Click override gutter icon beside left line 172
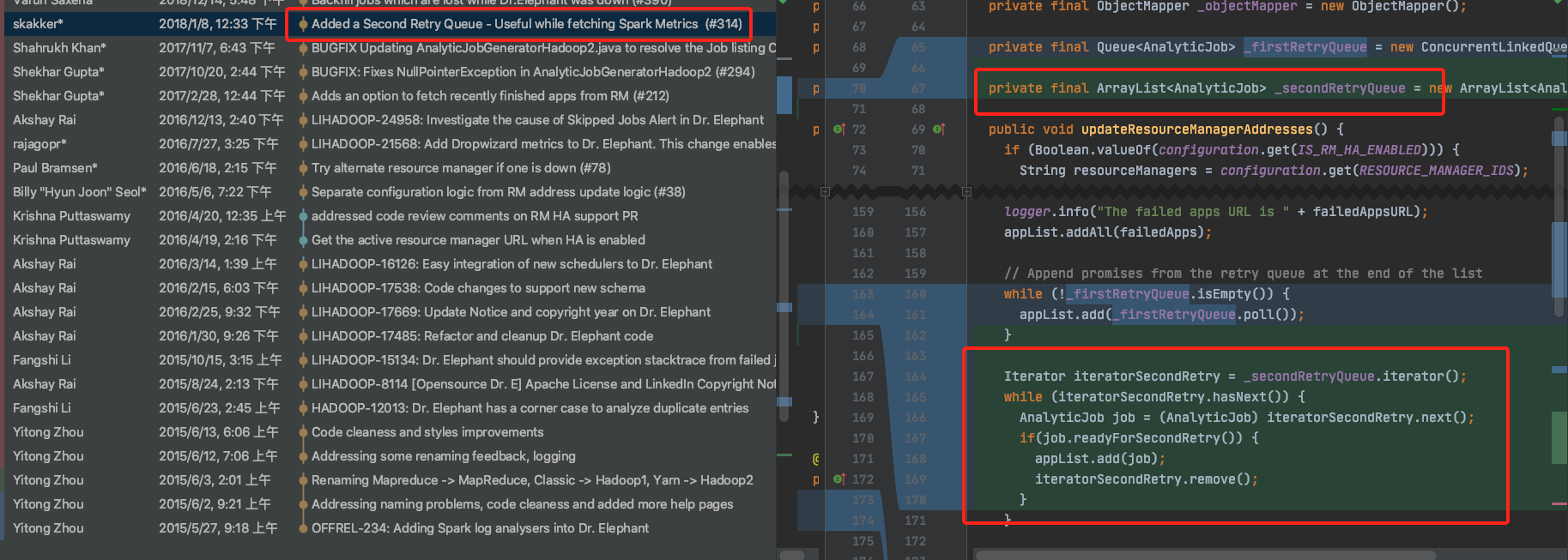The width and height of the screenshot is (1568, 560). click(839, 479)
